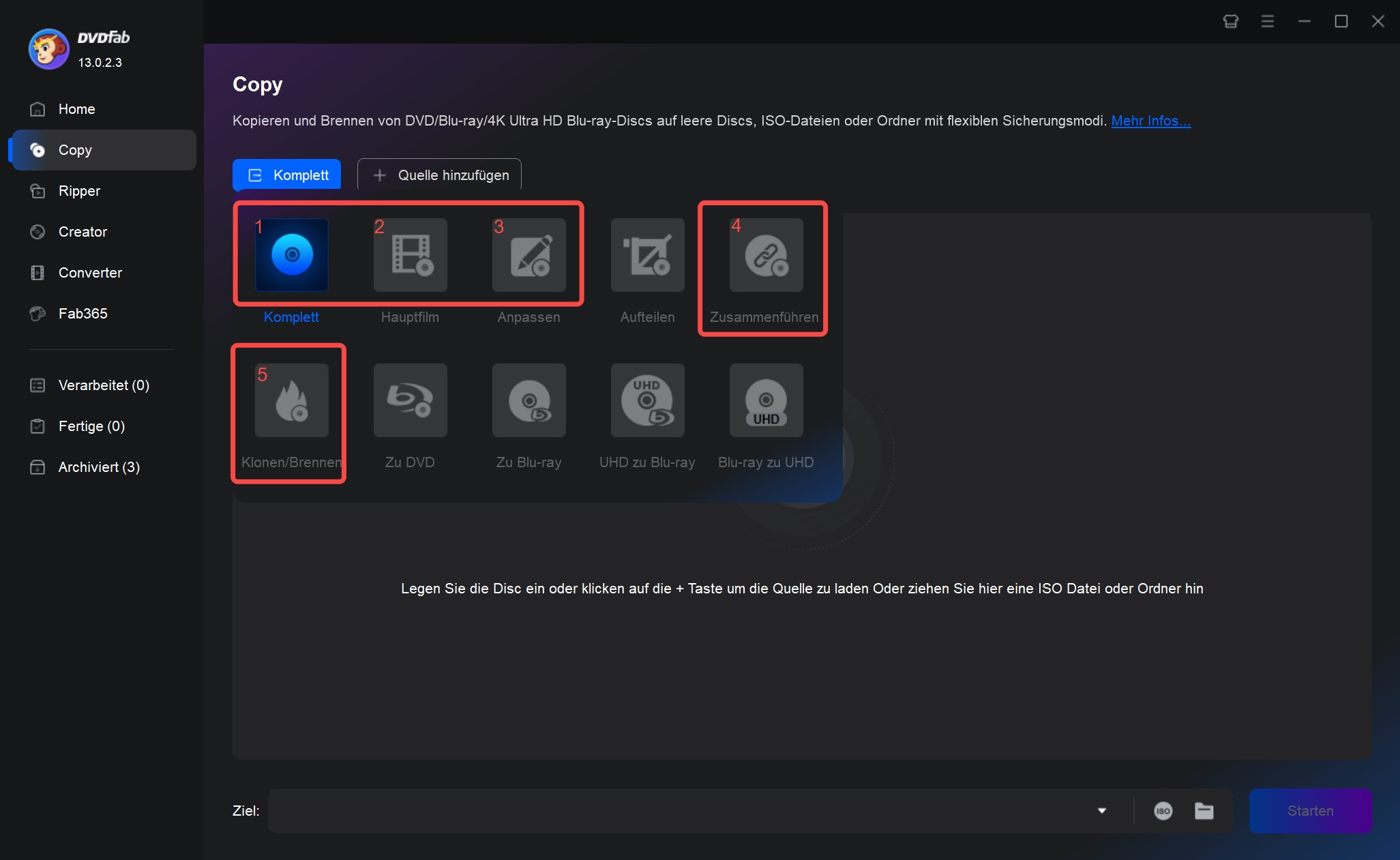Select the ISO output destination icon
The width and height of the screenshot is (1400, 860).
point(1163,811)
